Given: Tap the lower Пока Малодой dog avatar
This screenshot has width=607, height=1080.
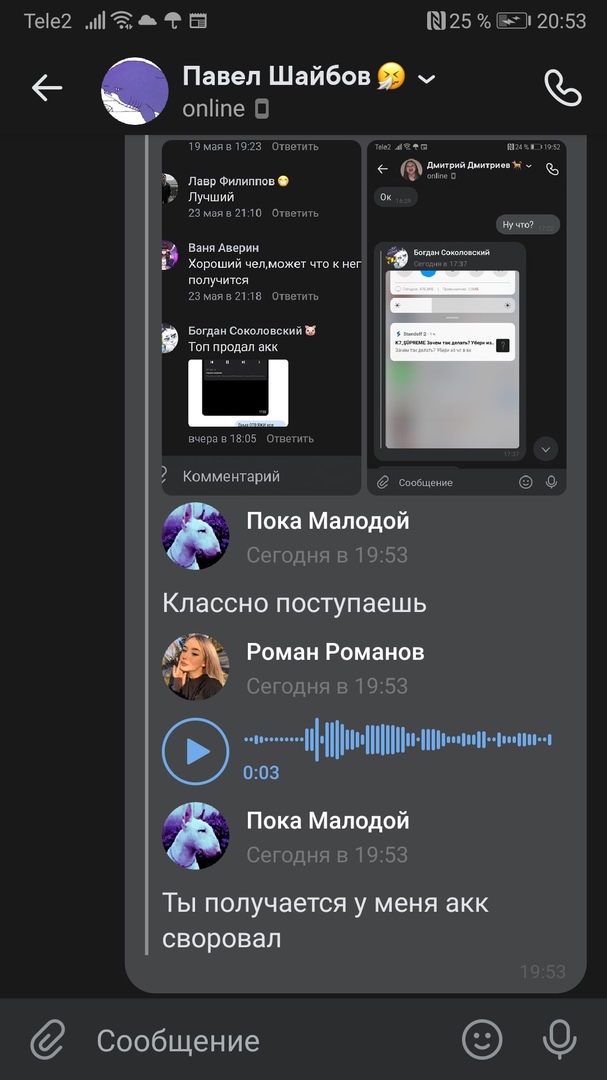Looking at the screenshot, I should coord(196,835).
